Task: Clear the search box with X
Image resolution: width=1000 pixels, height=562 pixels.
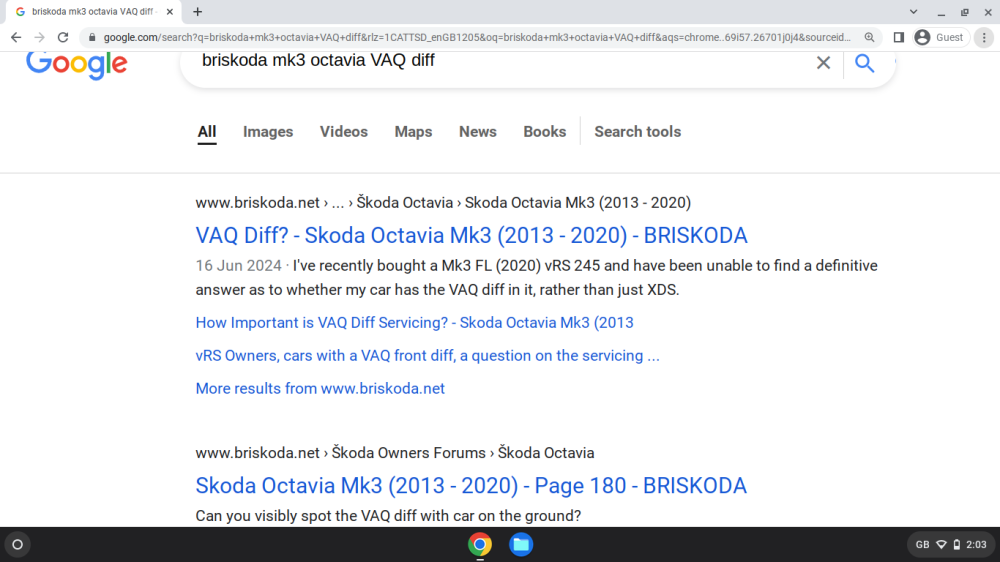Action: click(x=823, y=63)
